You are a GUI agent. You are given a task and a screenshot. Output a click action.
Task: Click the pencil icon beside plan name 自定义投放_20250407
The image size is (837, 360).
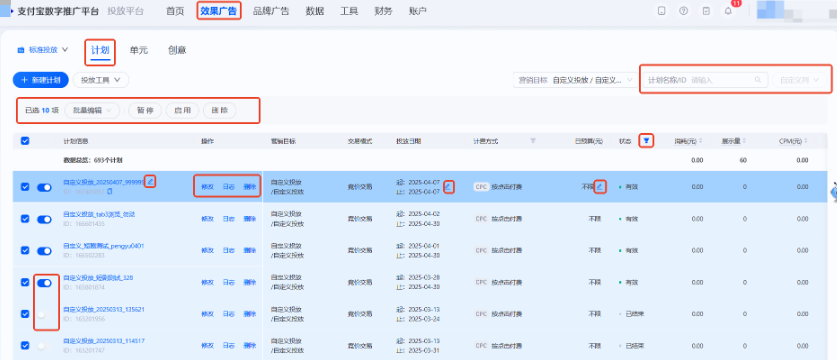point(151,182)
